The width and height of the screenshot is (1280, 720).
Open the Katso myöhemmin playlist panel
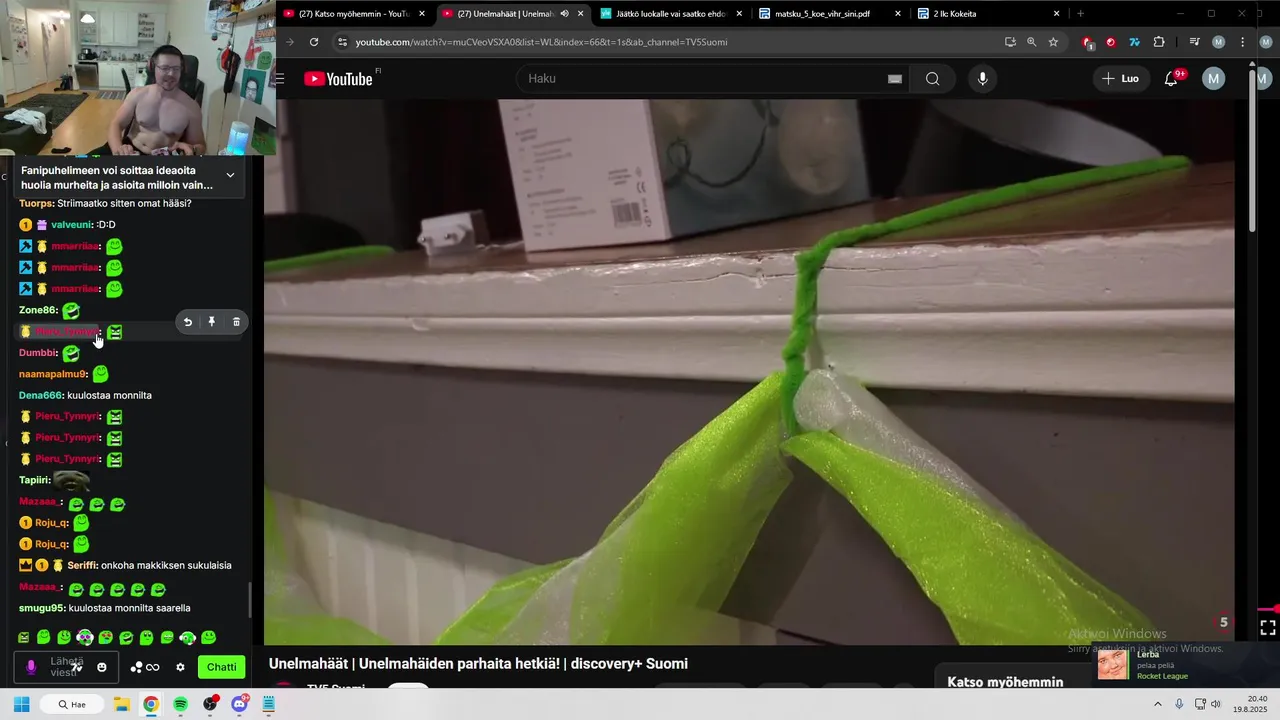click(x=1005, y=682)
